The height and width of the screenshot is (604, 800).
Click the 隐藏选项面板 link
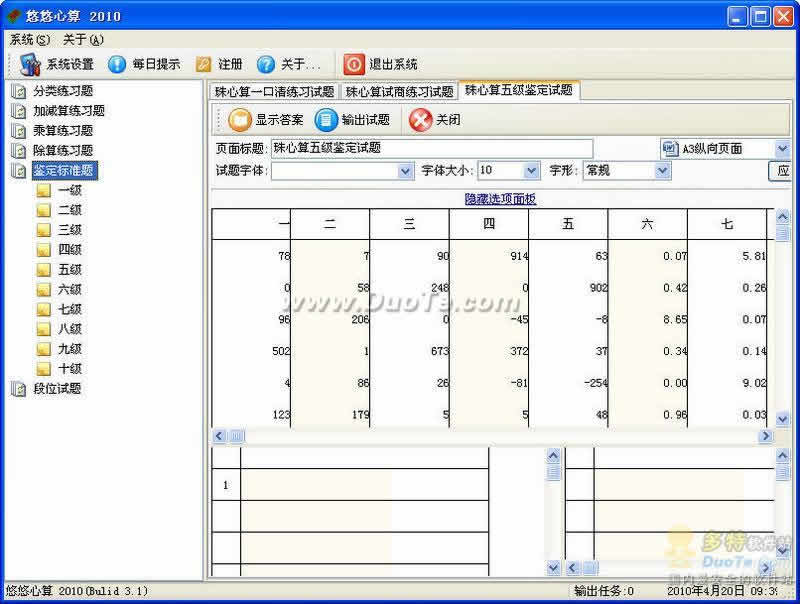[x=500, y=199]
